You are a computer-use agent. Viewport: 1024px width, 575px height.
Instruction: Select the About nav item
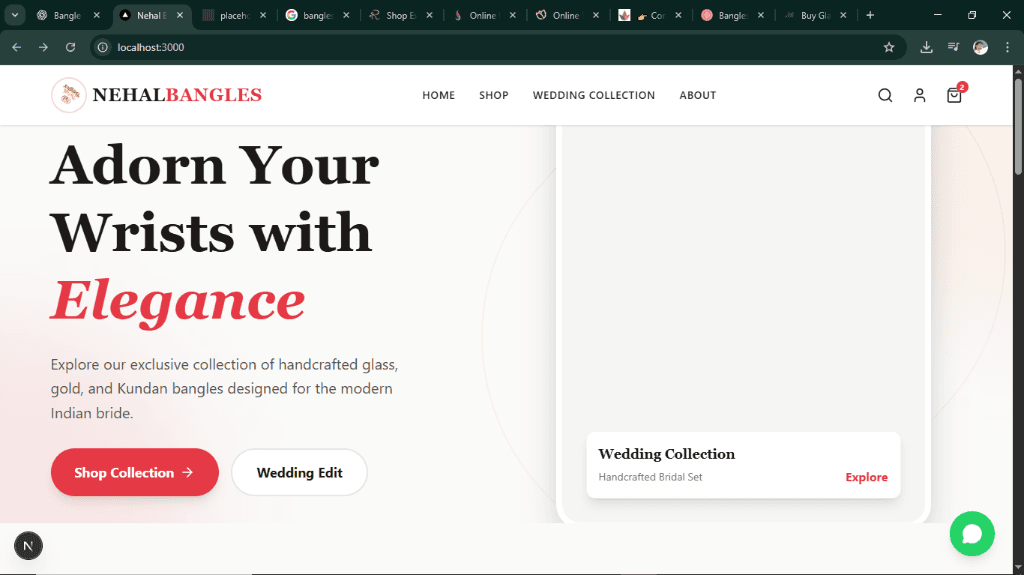coord(697,96)
